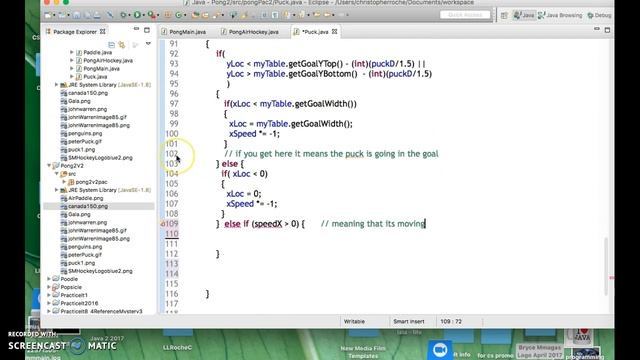Click the 109 : 72 cursor position indicator
This screenshot has width=640, height=360.
click(451, 322)
